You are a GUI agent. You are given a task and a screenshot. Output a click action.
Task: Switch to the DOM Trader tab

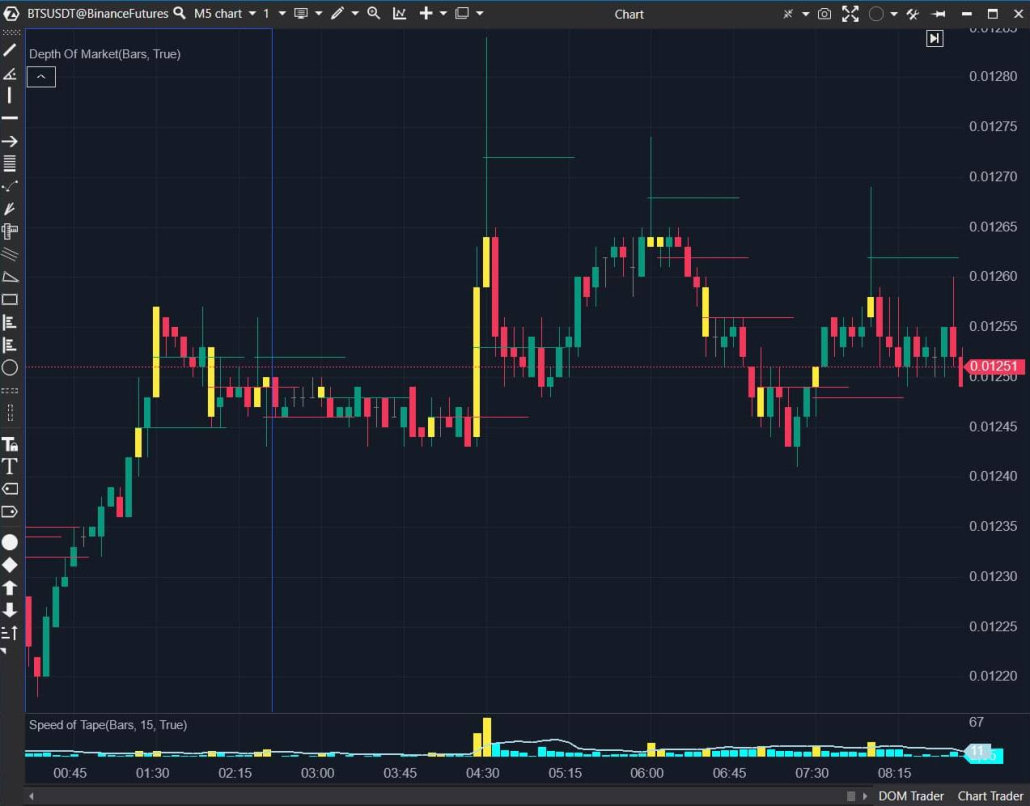[910, 796]
